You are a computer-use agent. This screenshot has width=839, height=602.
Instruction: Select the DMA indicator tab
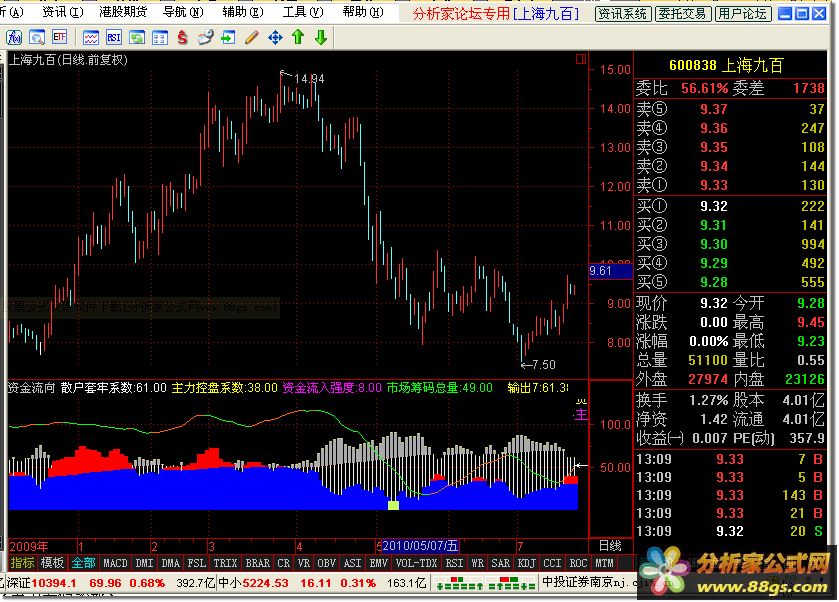coord(171,563)
